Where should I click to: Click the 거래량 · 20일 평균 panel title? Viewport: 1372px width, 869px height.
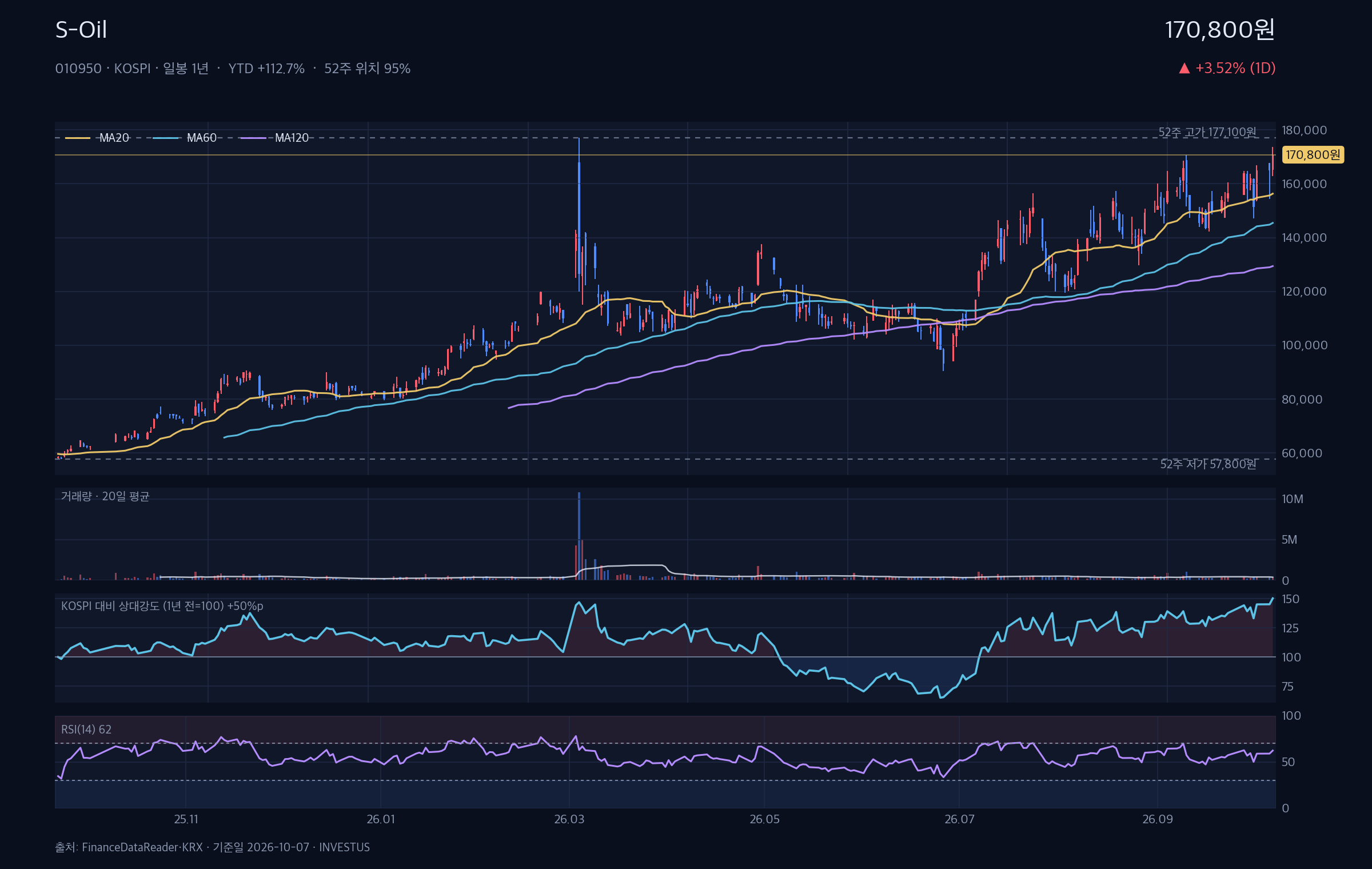tap(105, 496)
